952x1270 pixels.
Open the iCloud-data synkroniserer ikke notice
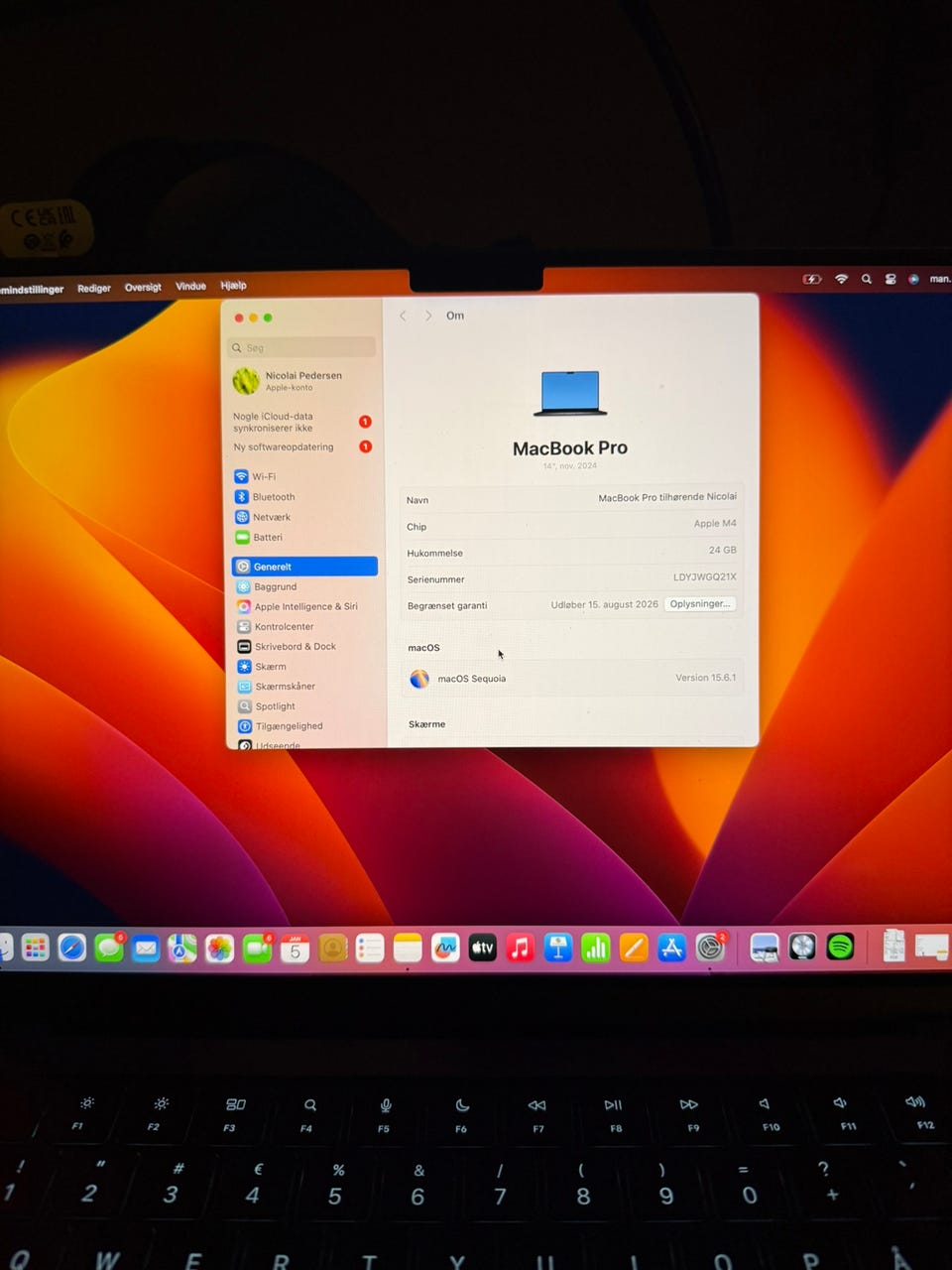coord(302,422)
